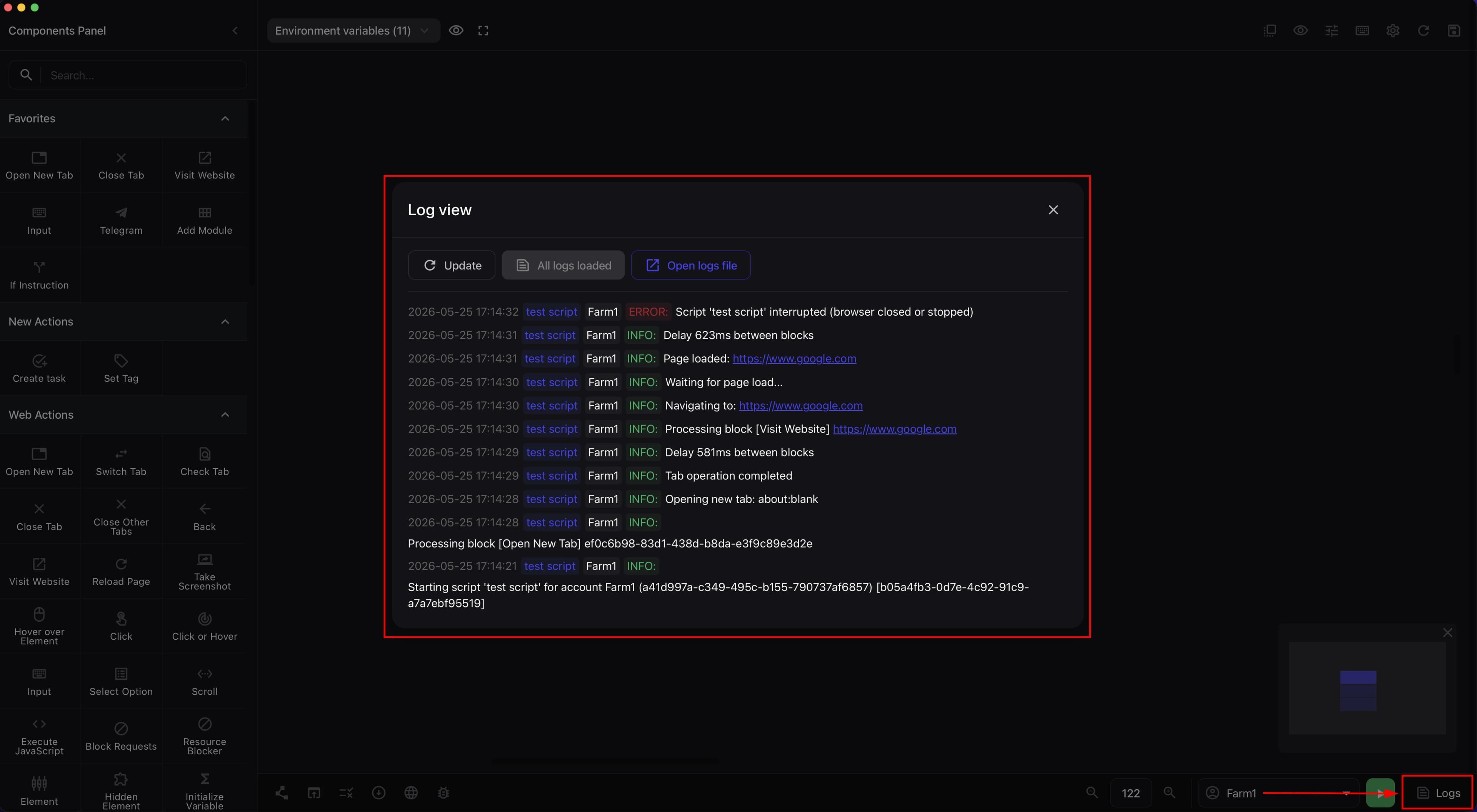This screenshot has height=812, width=1477.
Task: Open settings gear in top toolbar
Action: pos(1393,31)
